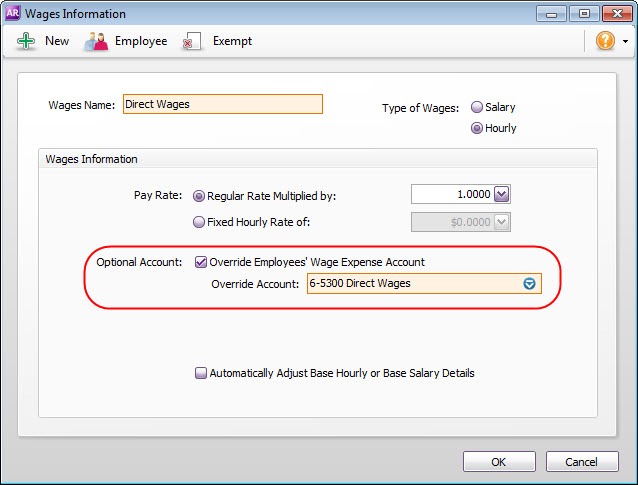Image resolution: width=638 pixels, height=485 pixels.
Task: Choose Regular Rate Multiplied by option
Action: coord(198,196)
